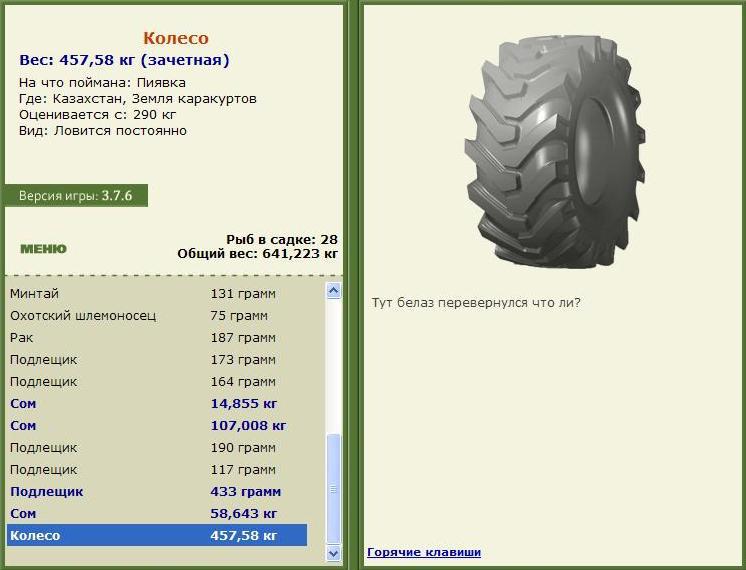Click the Вес: 457,58 кг (зачетная) text
746x570 pixels.
pyautogui.click(x=124, y=60)
